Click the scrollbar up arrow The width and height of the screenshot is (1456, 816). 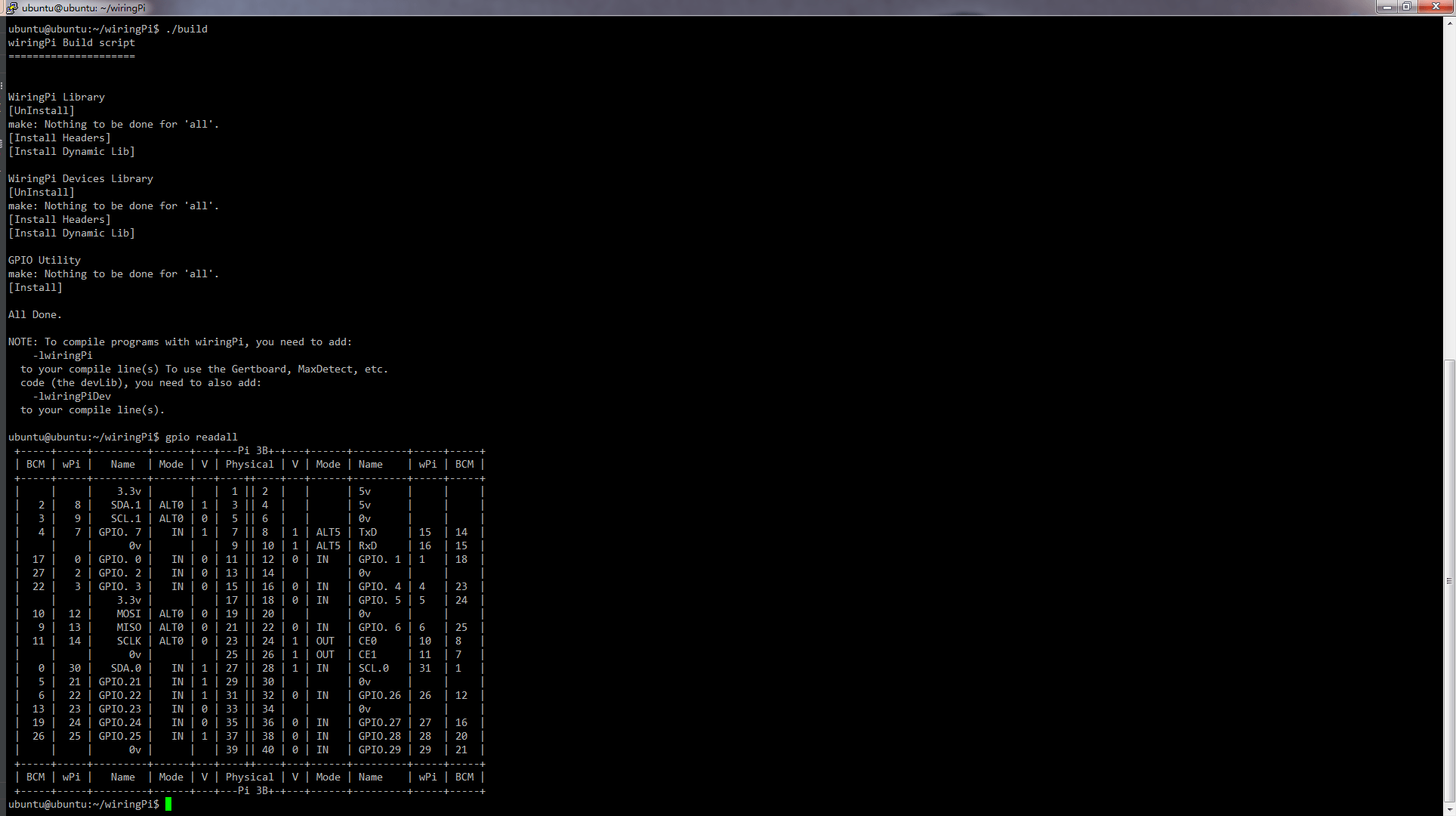tap(1449, 23)
